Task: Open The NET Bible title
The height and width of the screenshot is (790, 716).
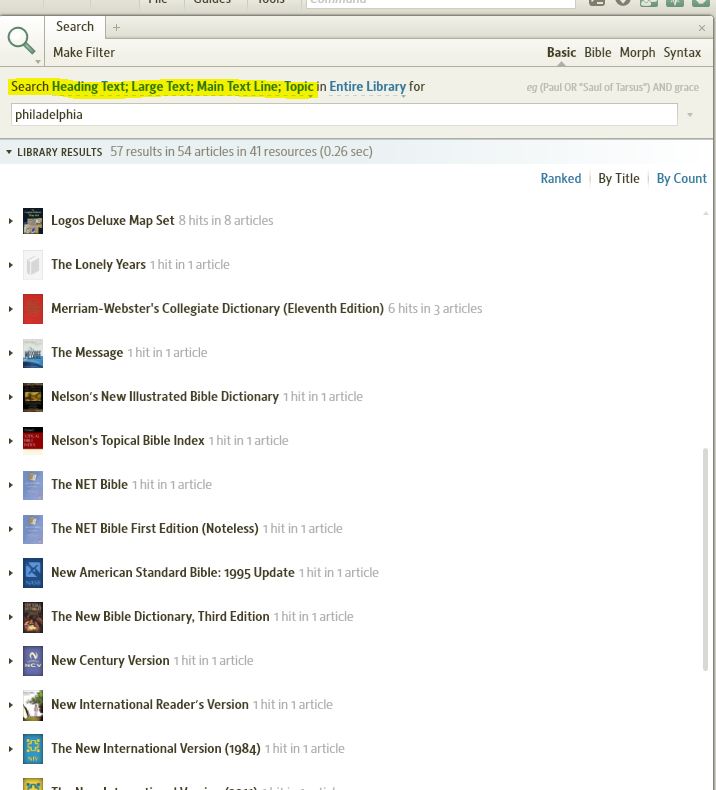Action: [89, 485]
